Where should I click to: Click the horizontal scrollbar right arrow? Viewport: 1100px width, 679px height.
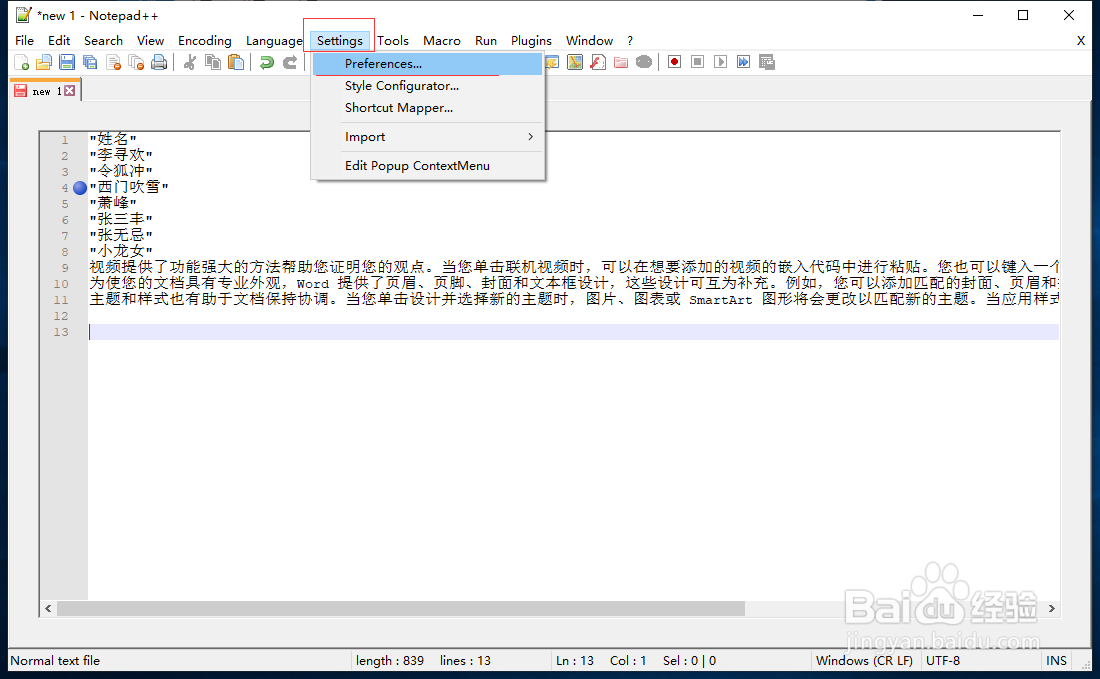coord(1052,608)
